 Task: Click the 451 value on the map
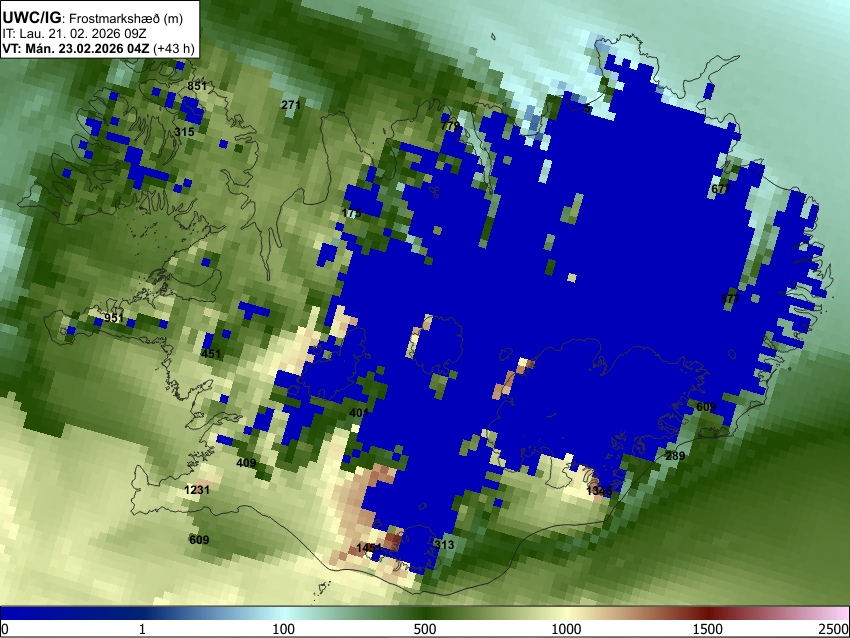(x=211, y=354)
